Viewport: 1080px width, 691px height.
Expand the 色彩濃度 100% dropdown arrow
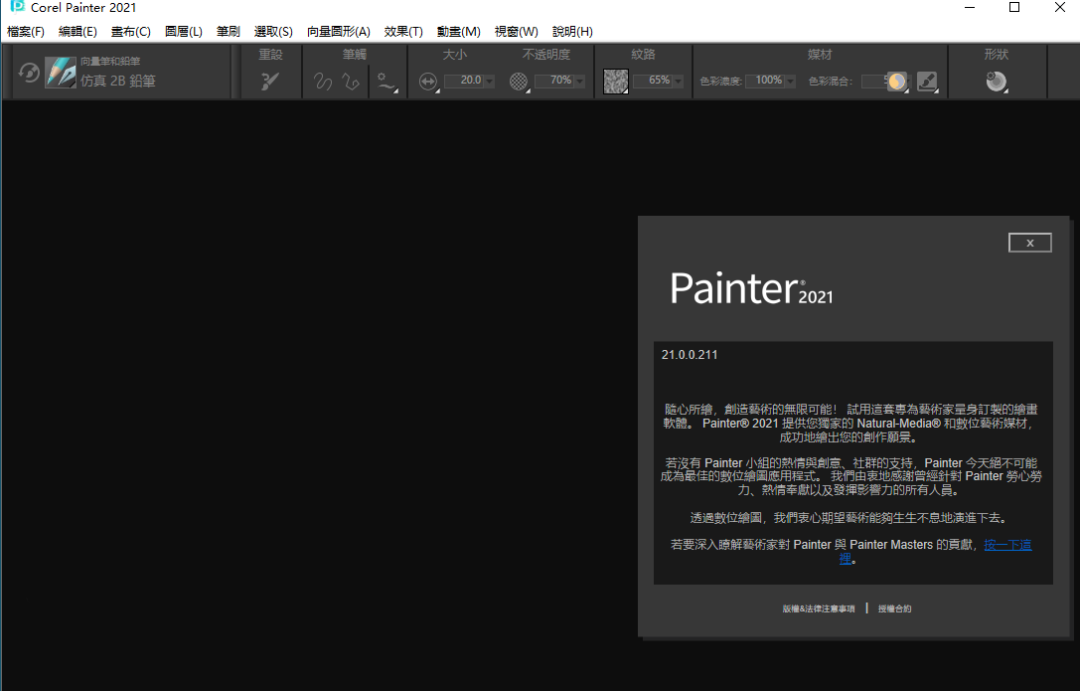coord(791,81)
